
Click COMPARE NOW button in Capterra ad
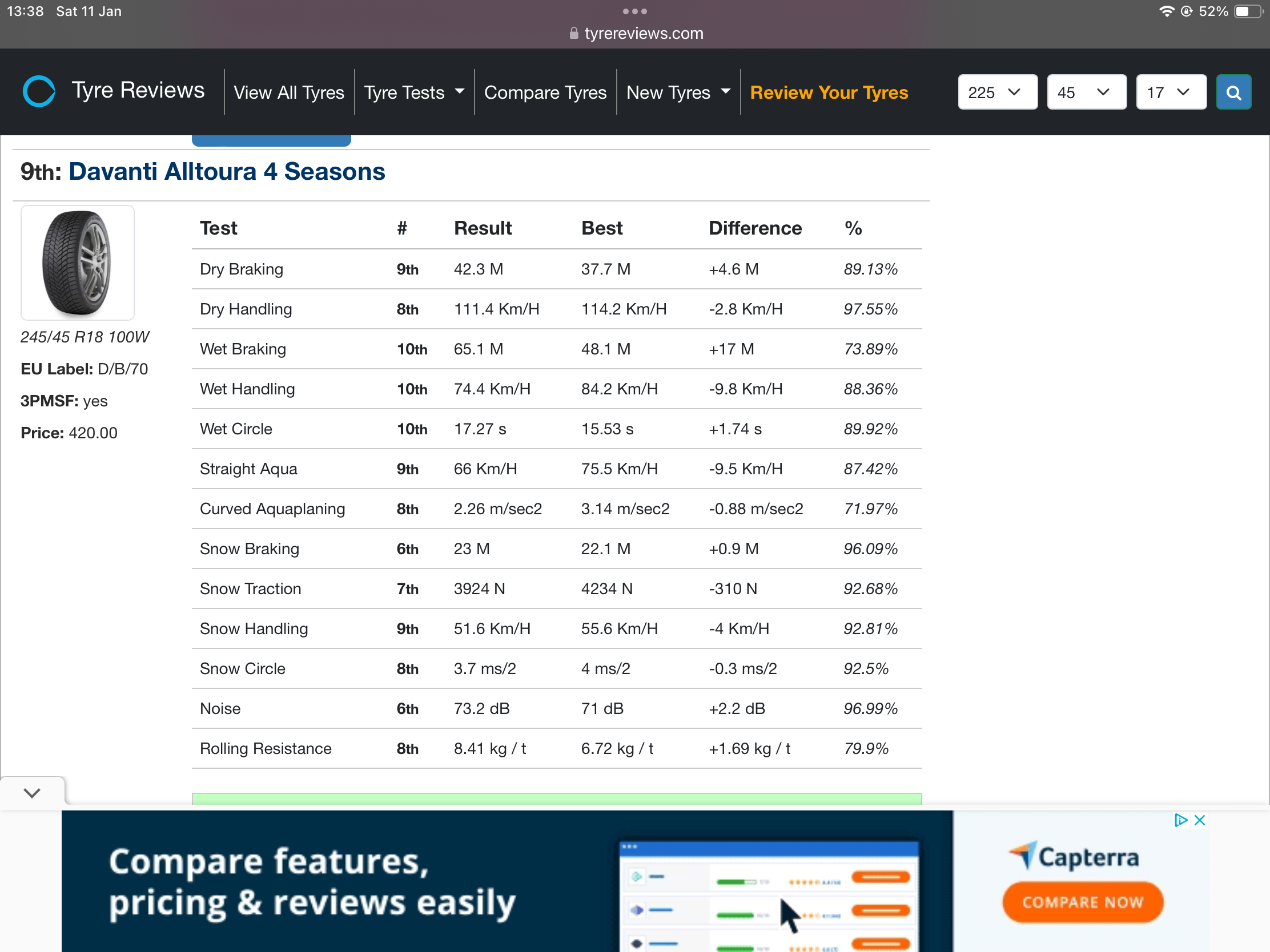tap(1083, 902)
